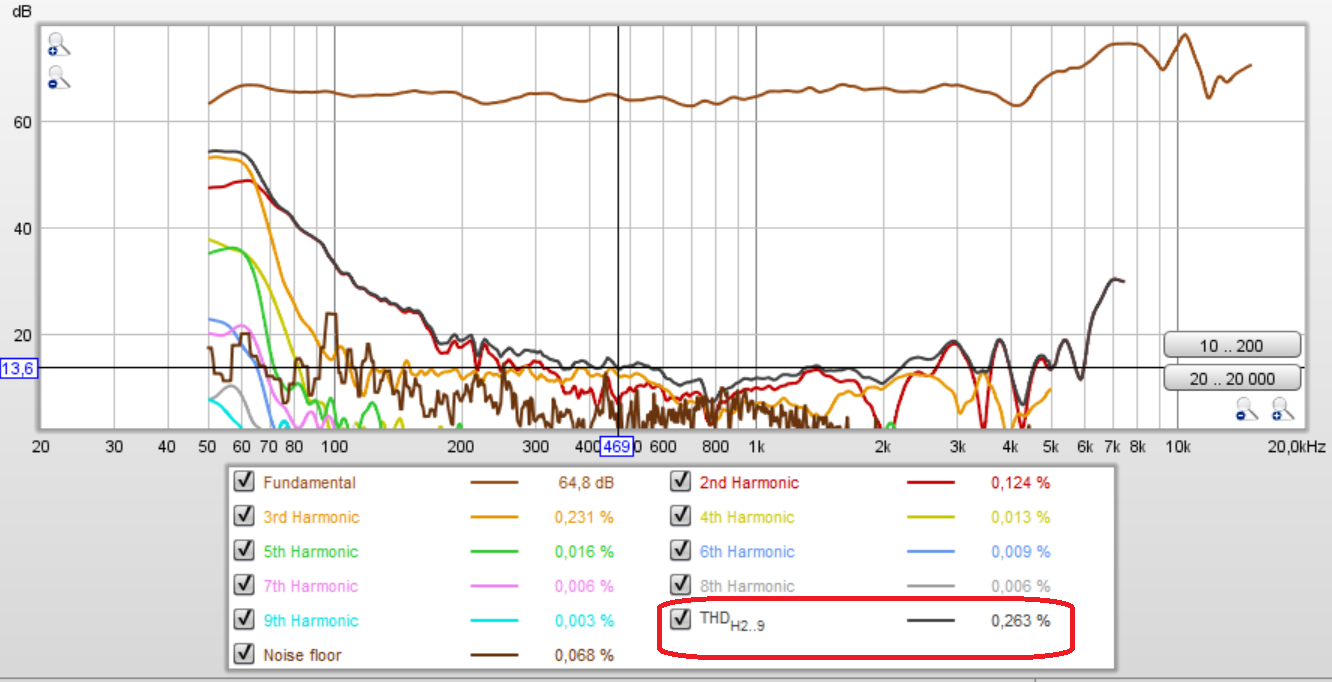Click the THD H2..9 legend label

pos(733,621)
